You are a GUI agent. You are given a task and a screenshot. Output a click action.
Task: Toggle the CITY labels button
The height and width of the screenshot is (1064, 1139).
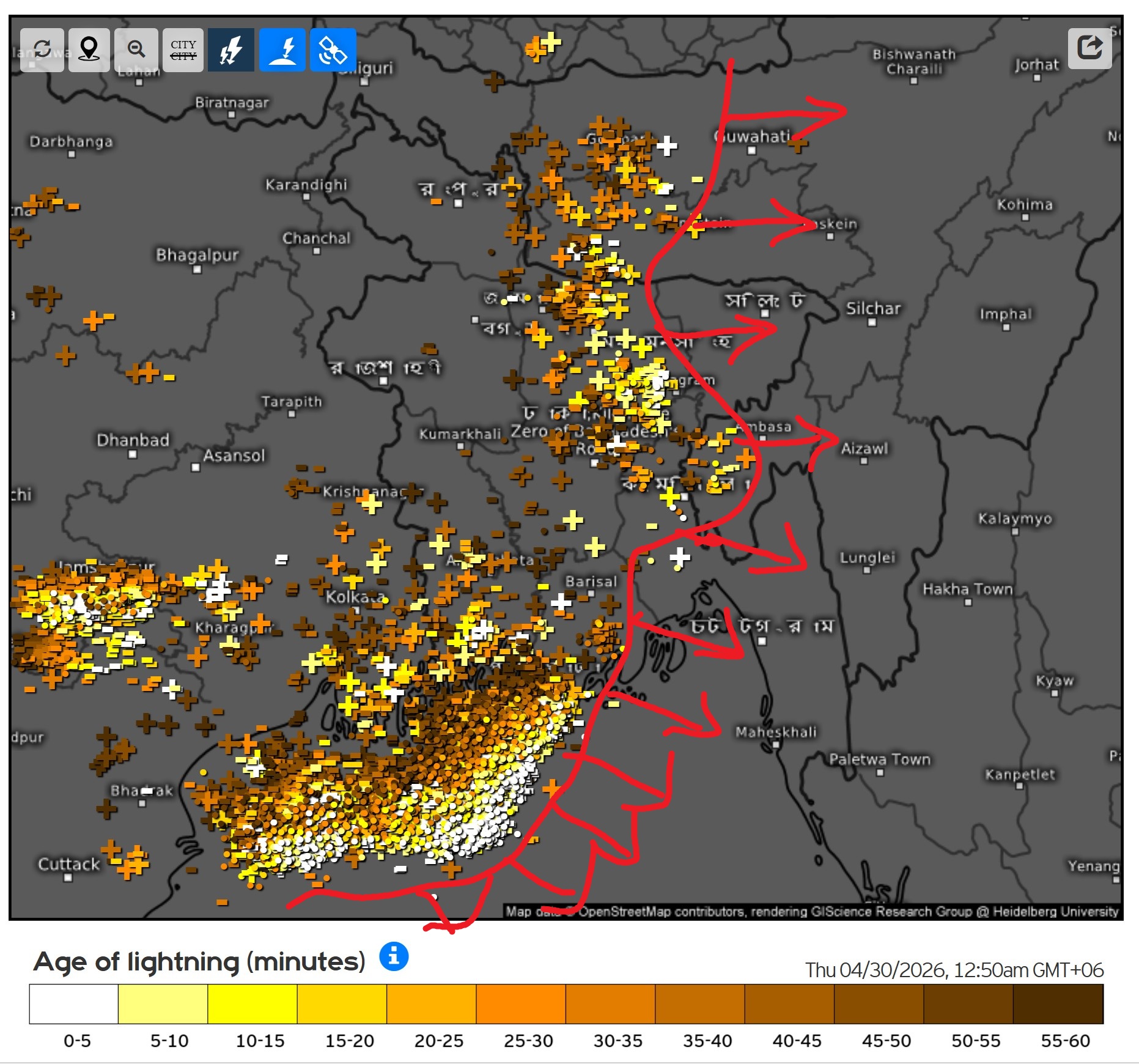tap(183, 50)
